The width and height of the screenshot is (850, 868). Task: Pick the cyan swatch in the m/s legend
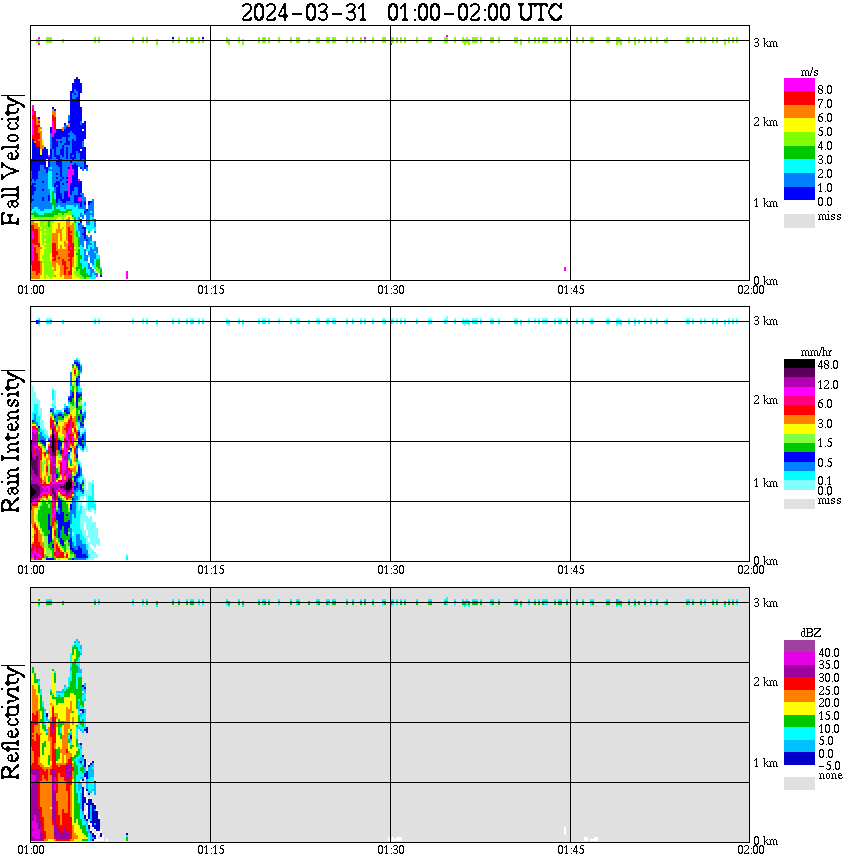[799, 166]
